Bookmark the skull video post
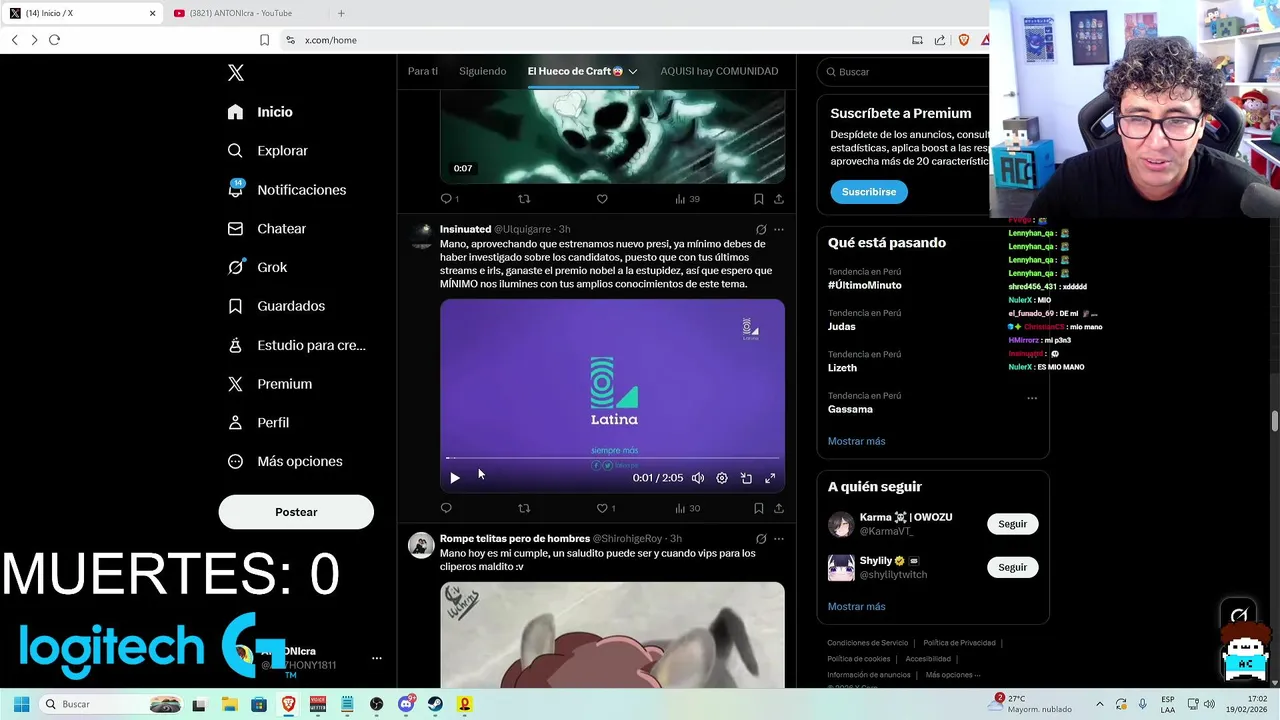Viewport: 1280px width, 720px height. (x=758, y=199)
